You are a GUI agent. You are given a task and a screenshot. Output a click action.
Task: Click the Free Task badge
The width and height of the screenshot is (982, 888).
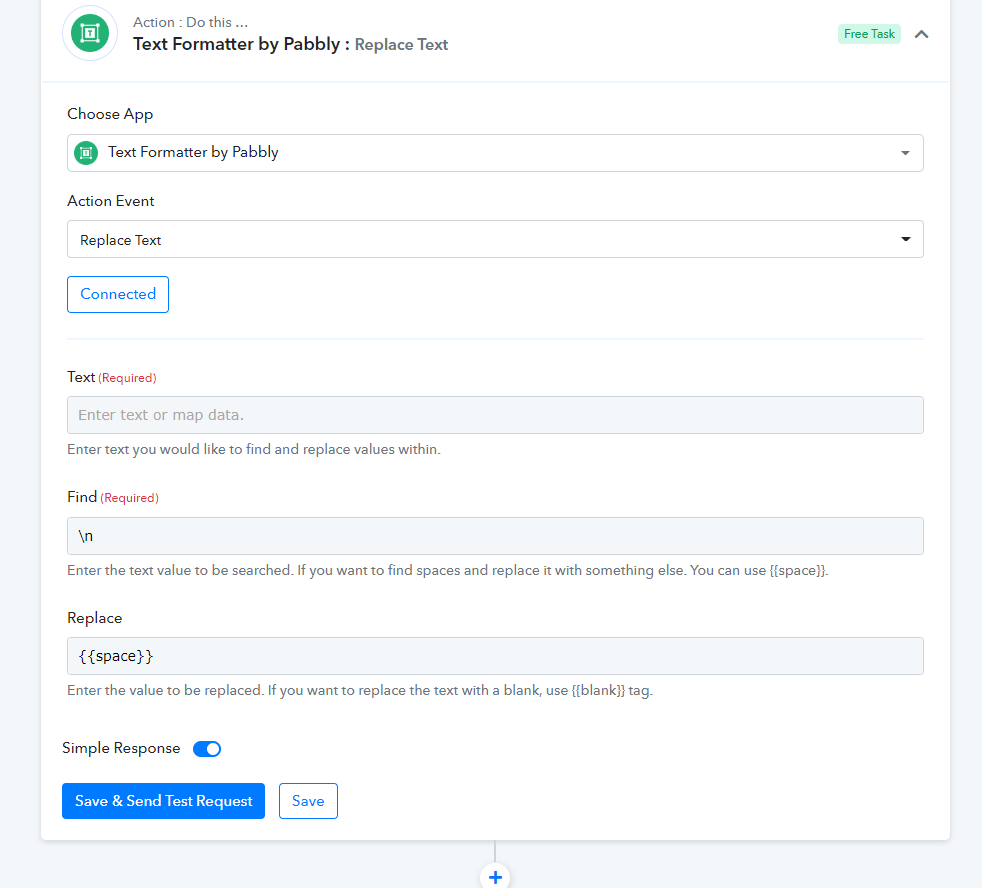[869, 34]
